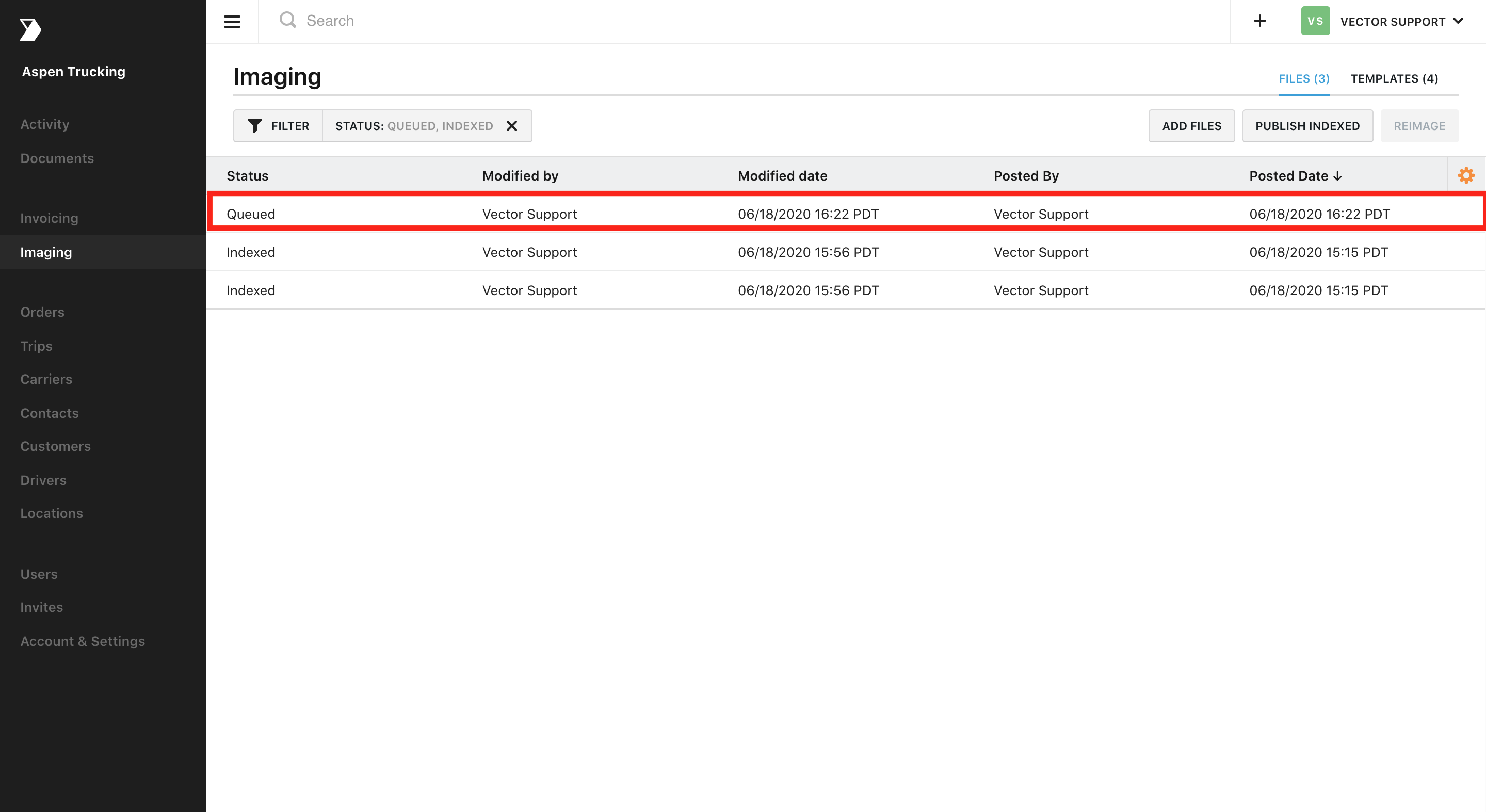Click the Publish Indexed button
This screenshot has height=812, width=1486.
[1307, 126]
